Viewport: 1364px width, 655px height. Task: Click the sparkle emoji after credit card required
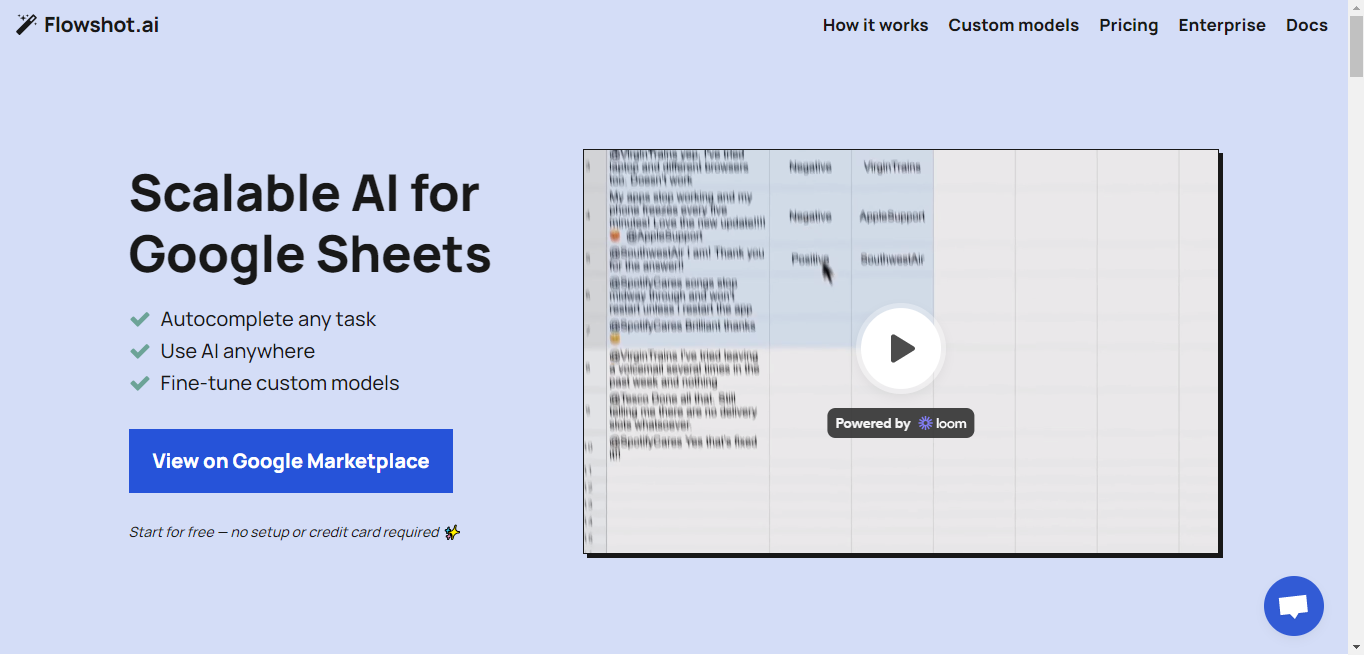(452, 532)
